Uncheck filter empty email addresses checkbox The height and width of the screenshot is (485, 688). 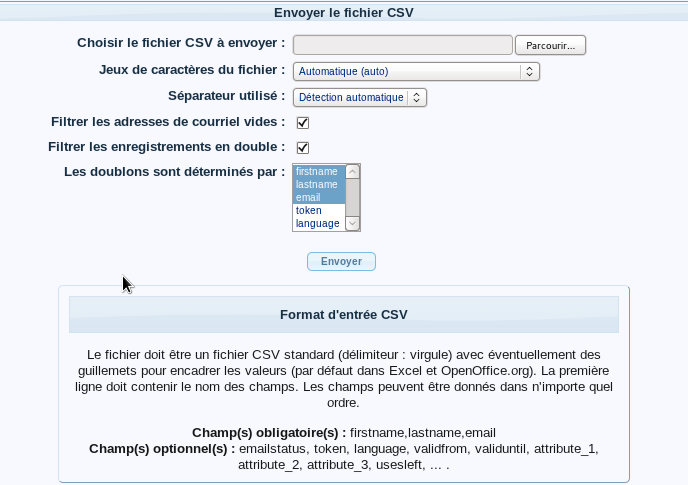point(303,123)
